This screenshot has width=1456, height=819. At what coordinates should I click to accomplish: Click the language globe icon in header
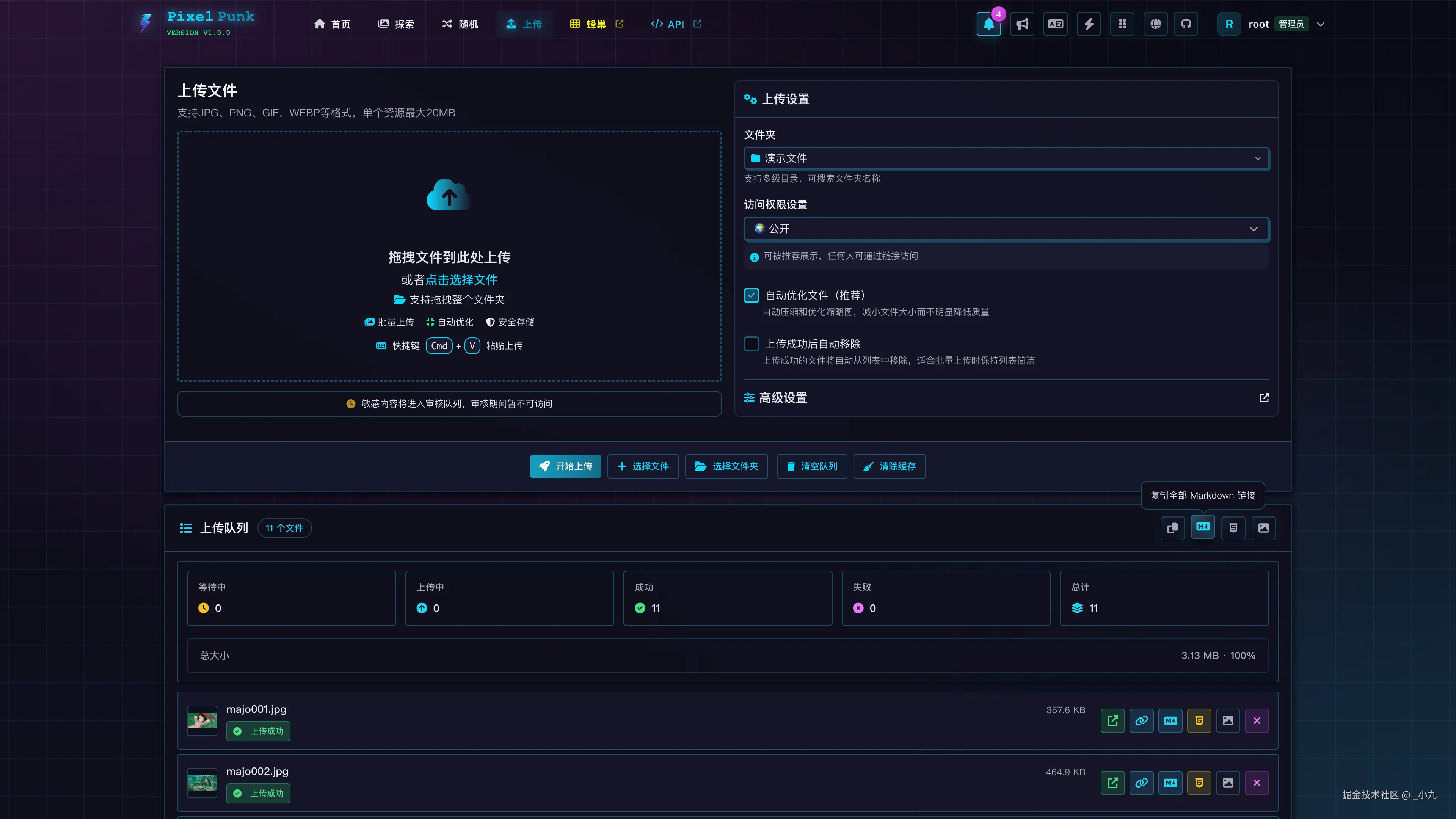point(1155,24)
